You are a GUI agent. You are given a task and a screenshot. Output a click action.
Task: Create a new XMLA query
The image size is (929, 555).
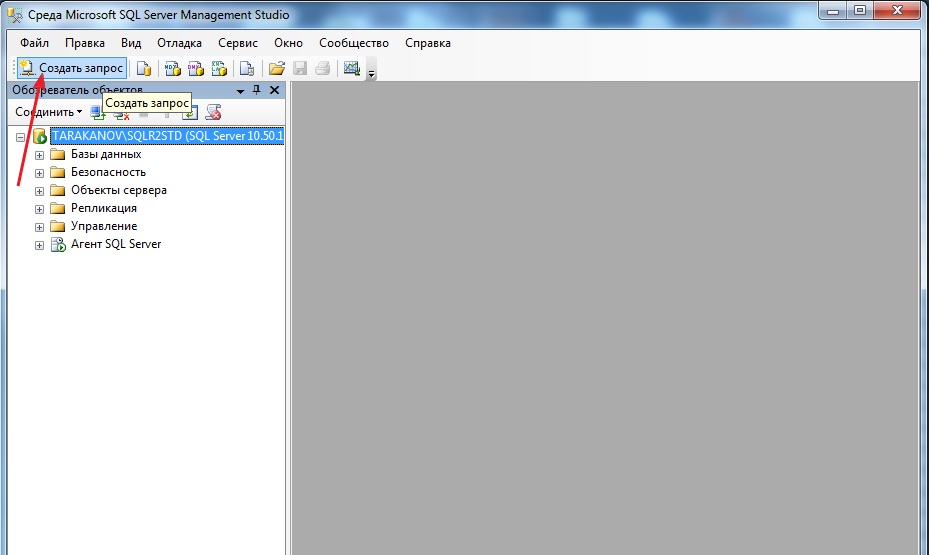click(x=219, y=69)
